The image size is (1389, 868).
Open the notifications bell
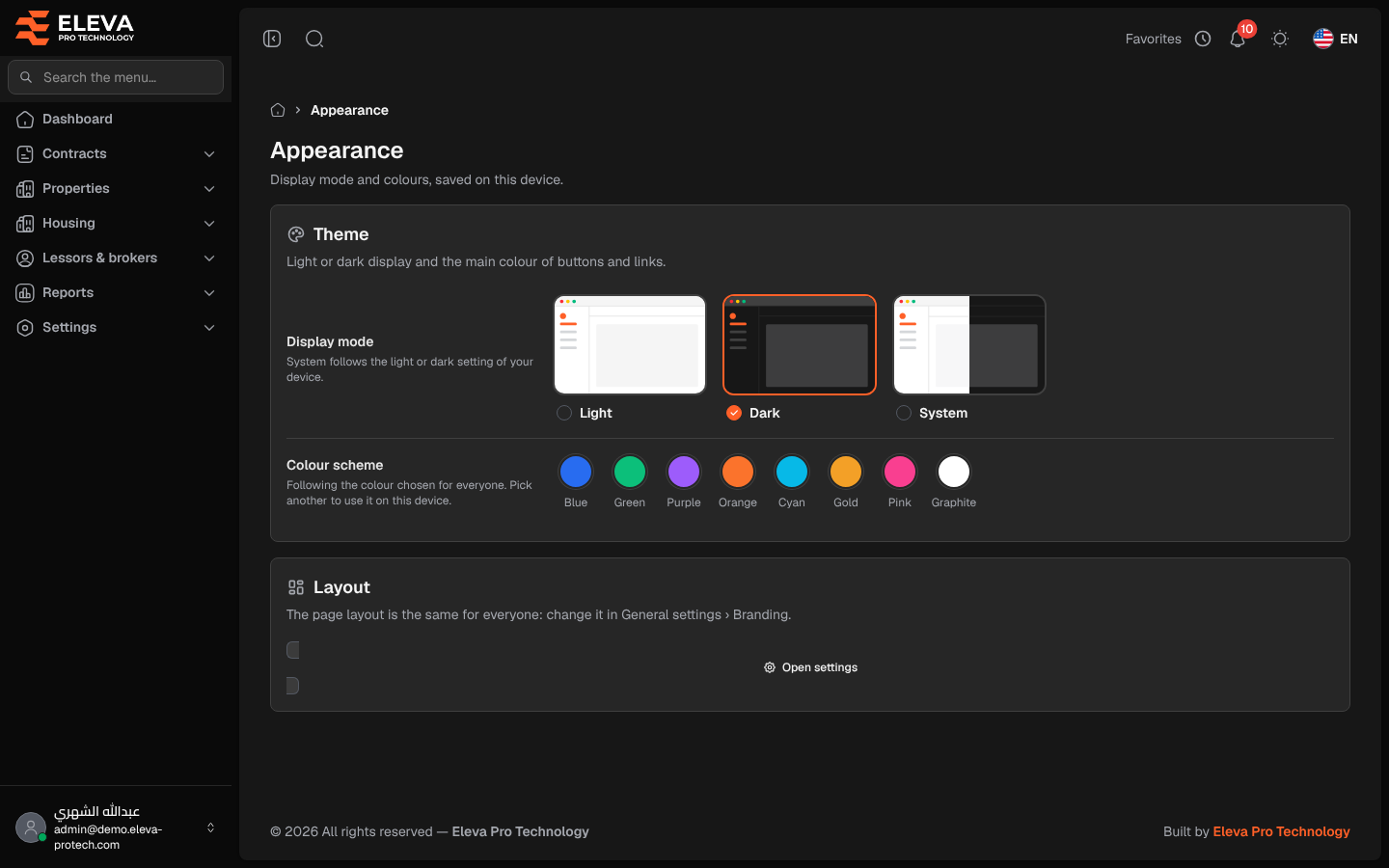pos(1238,40)
